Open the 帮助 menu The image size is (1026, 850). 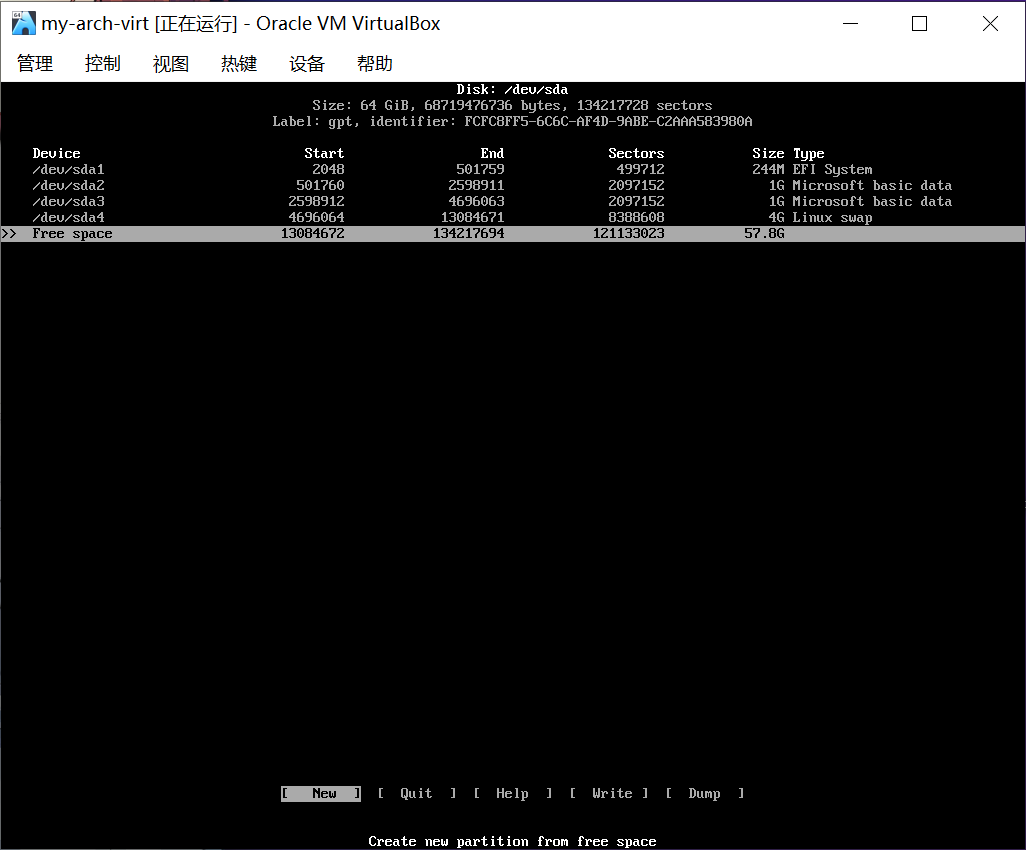click(374, 64)
